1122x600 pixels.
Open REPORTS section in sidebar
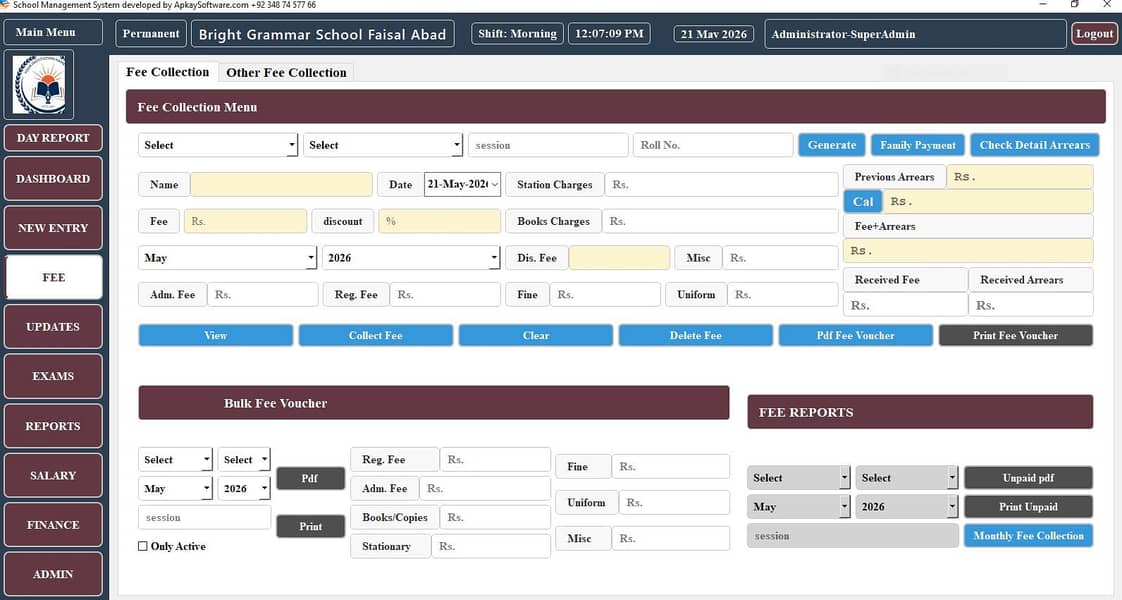point(53,426)
